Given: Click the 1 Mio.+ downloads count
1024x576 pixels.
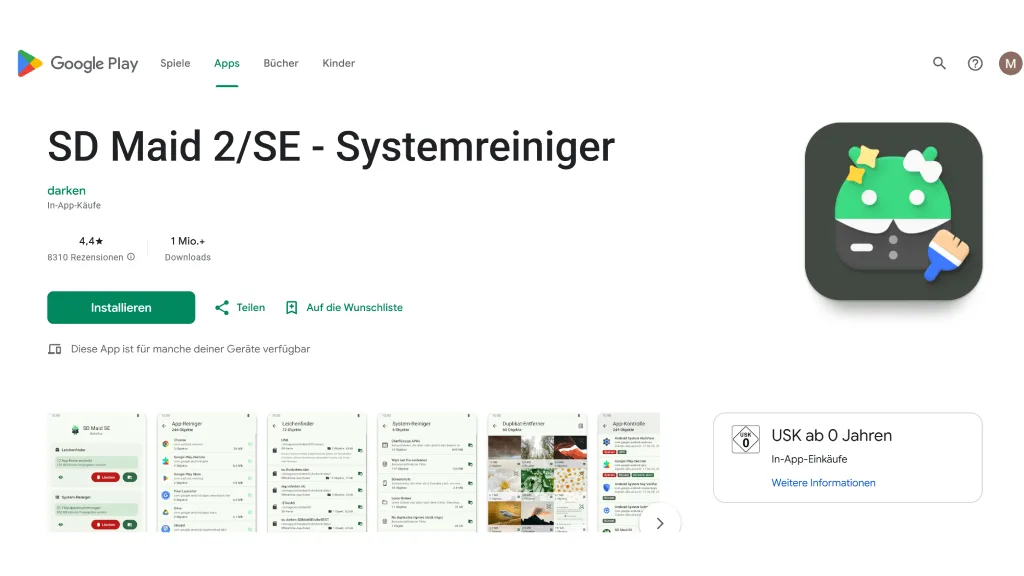Looking at the screenshot, I should 187,241.
